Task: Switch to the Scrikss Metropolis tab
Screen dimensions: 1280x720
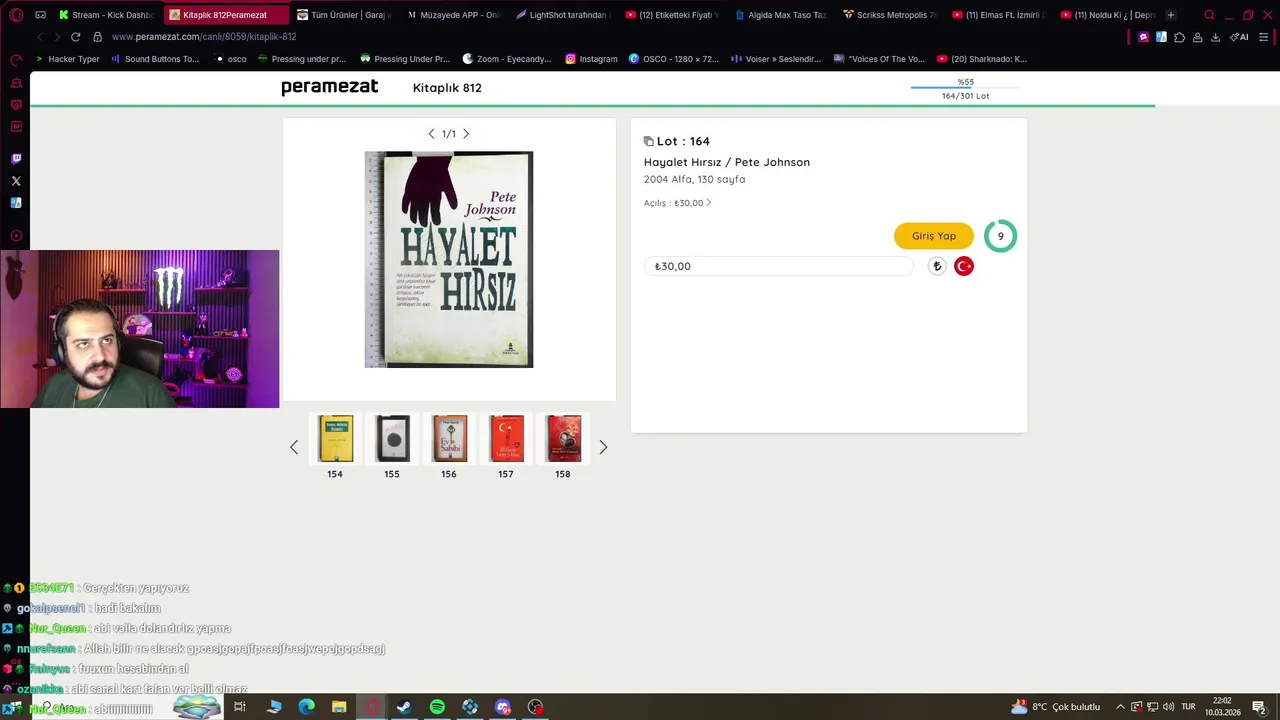Action: [x=890, y=15]
